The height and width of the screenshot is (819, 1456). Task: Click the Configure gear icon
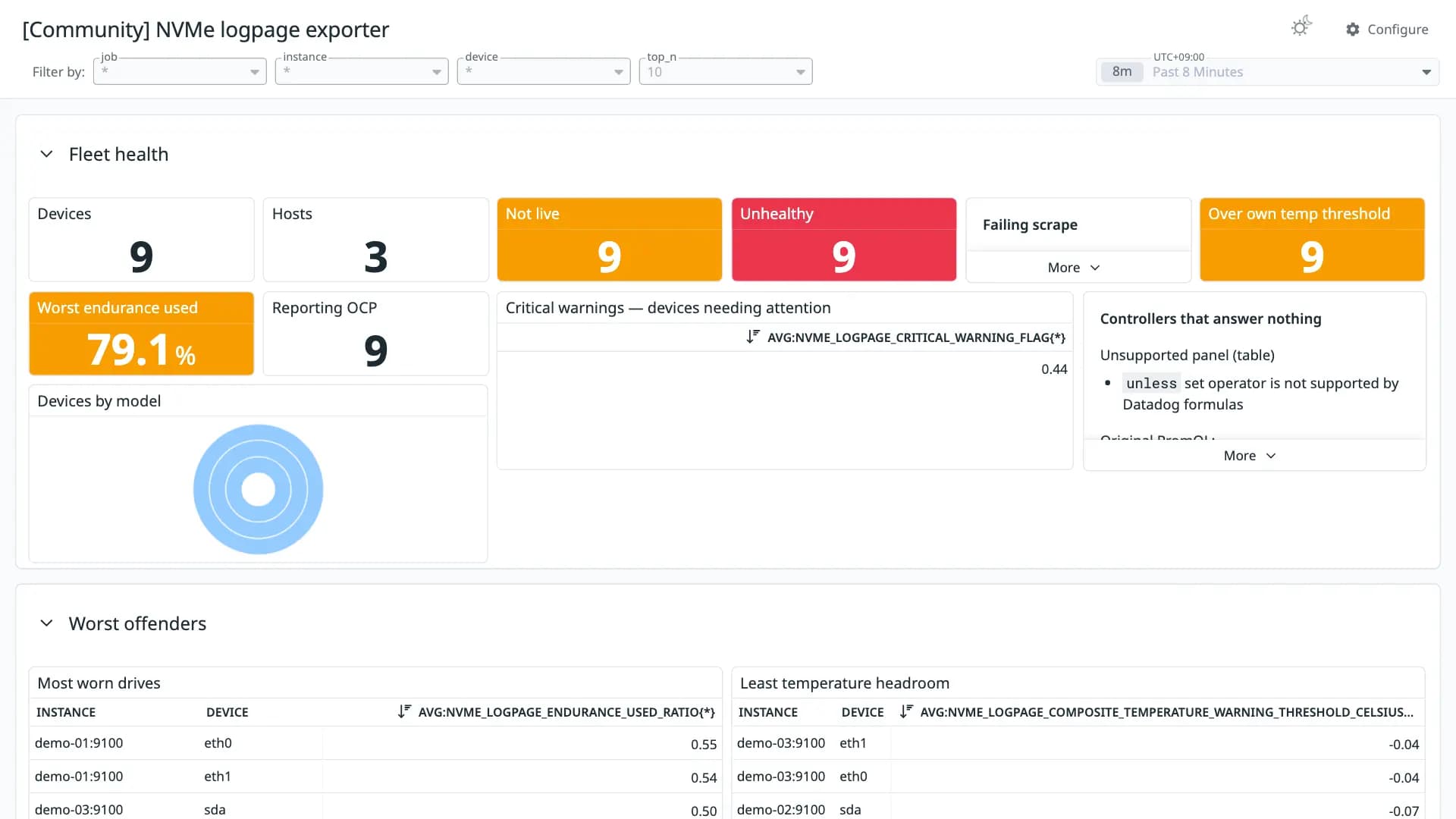[x=1353, y=29]
